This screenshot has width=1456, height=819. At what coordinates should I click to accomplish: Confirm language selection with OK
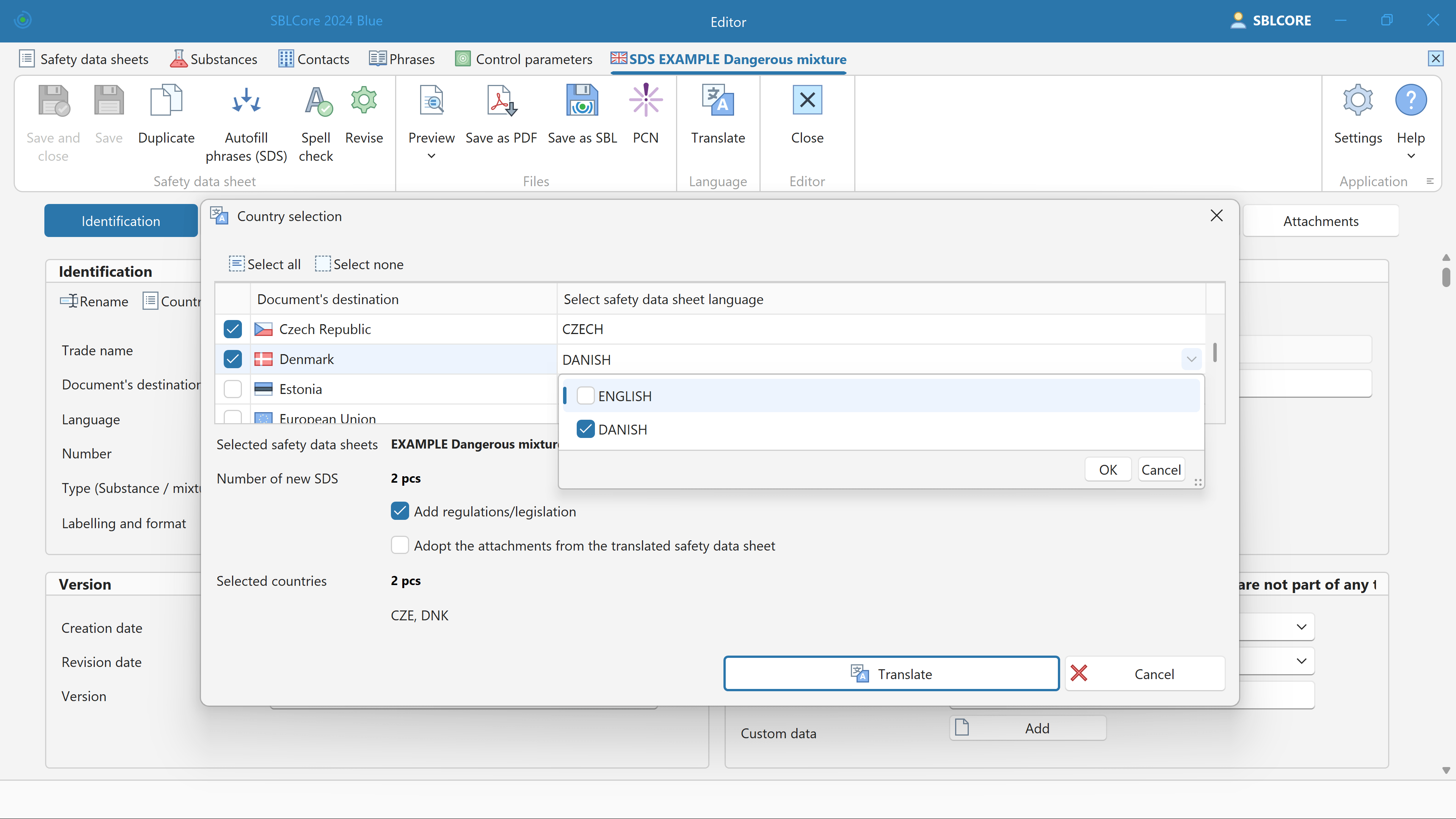pos(1107,470)
